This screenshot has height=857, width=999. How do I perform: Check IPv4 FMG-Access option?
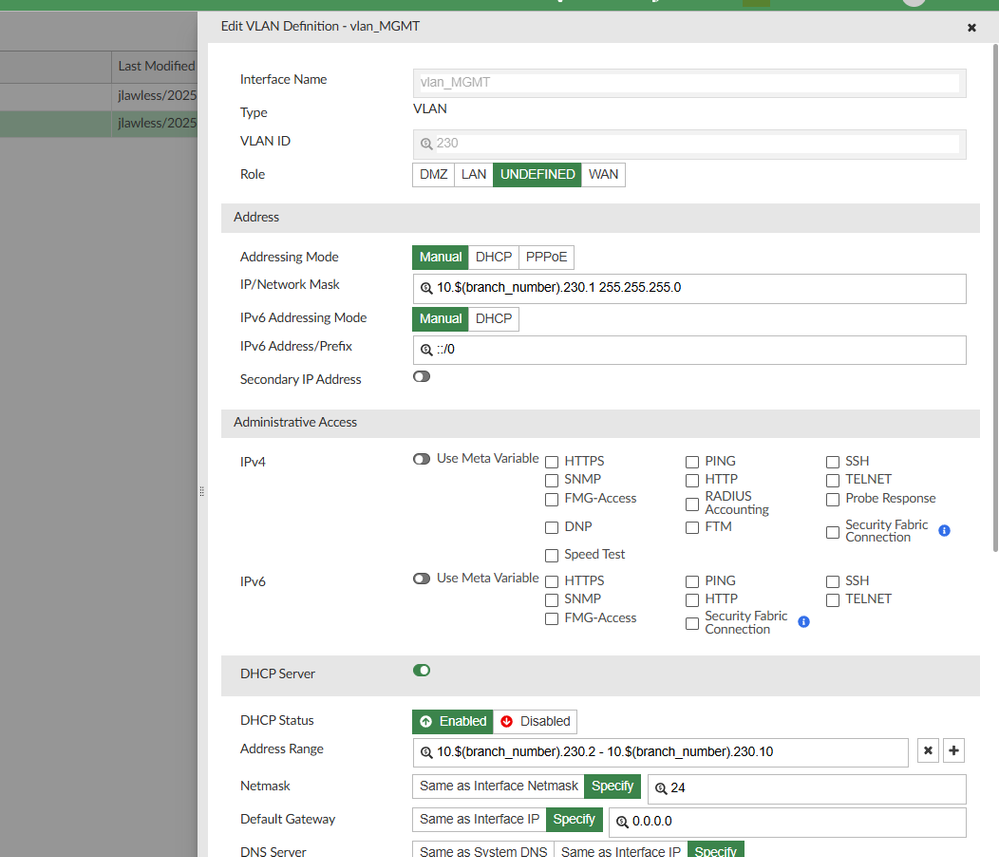(552, 500)
